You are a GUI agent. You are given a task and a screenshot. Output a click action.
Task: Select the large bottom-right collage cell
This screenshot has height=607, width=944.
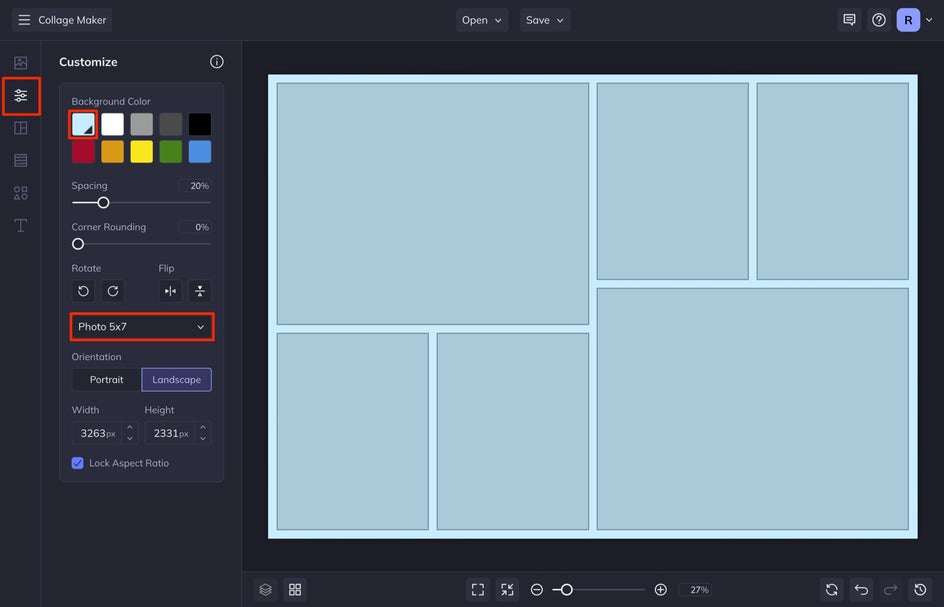(753, 409)
